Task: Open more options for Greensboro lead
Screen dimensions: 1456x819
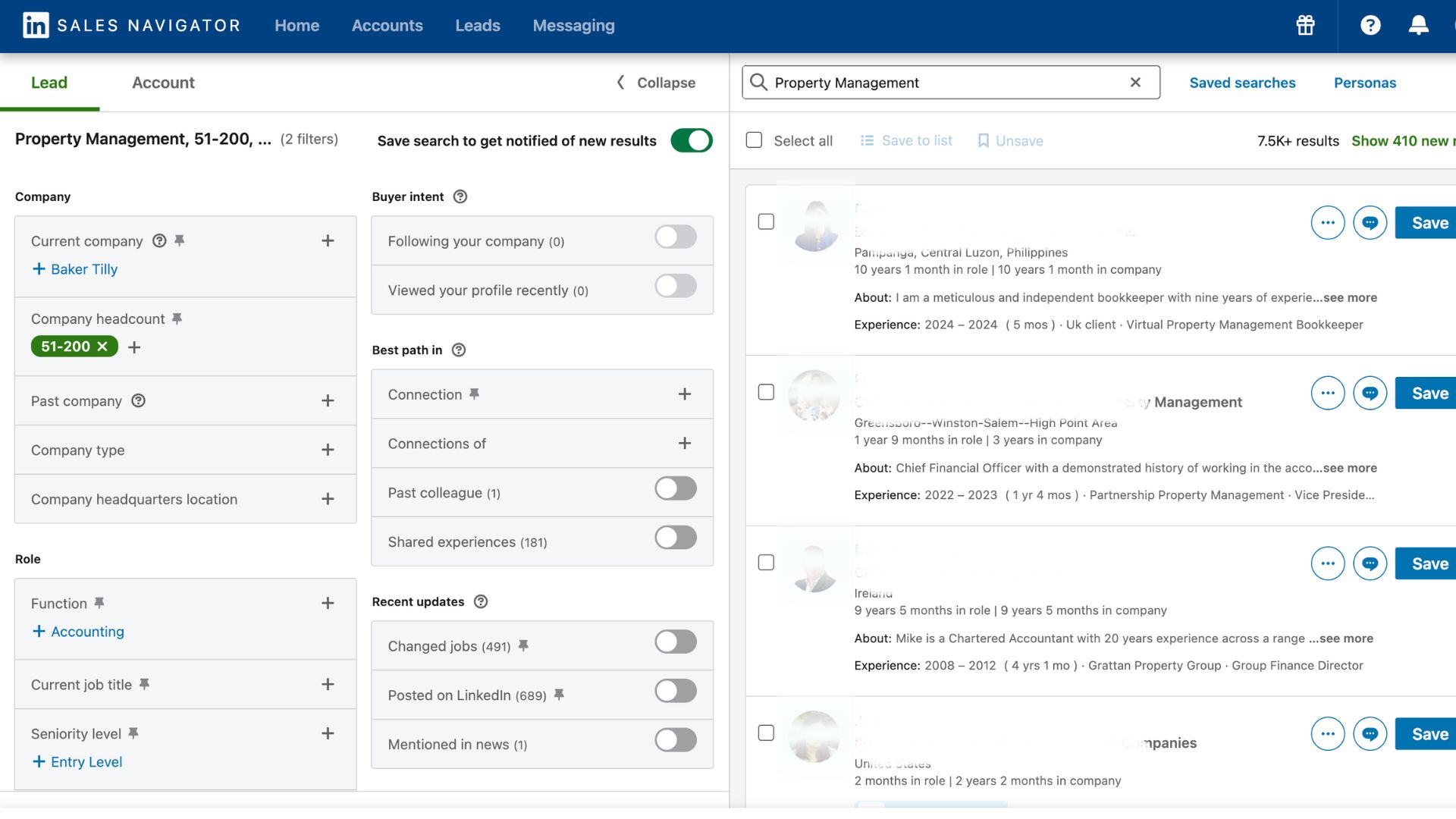Action: 1327,393
